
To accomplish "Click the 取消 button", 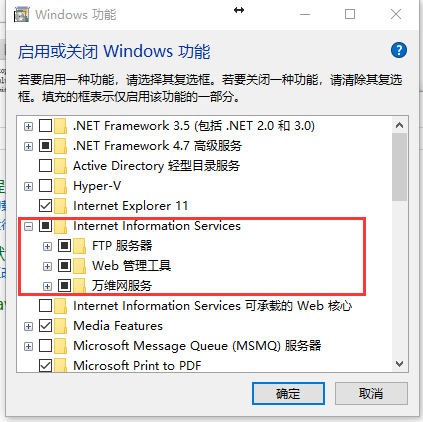I will click(371, 394).
